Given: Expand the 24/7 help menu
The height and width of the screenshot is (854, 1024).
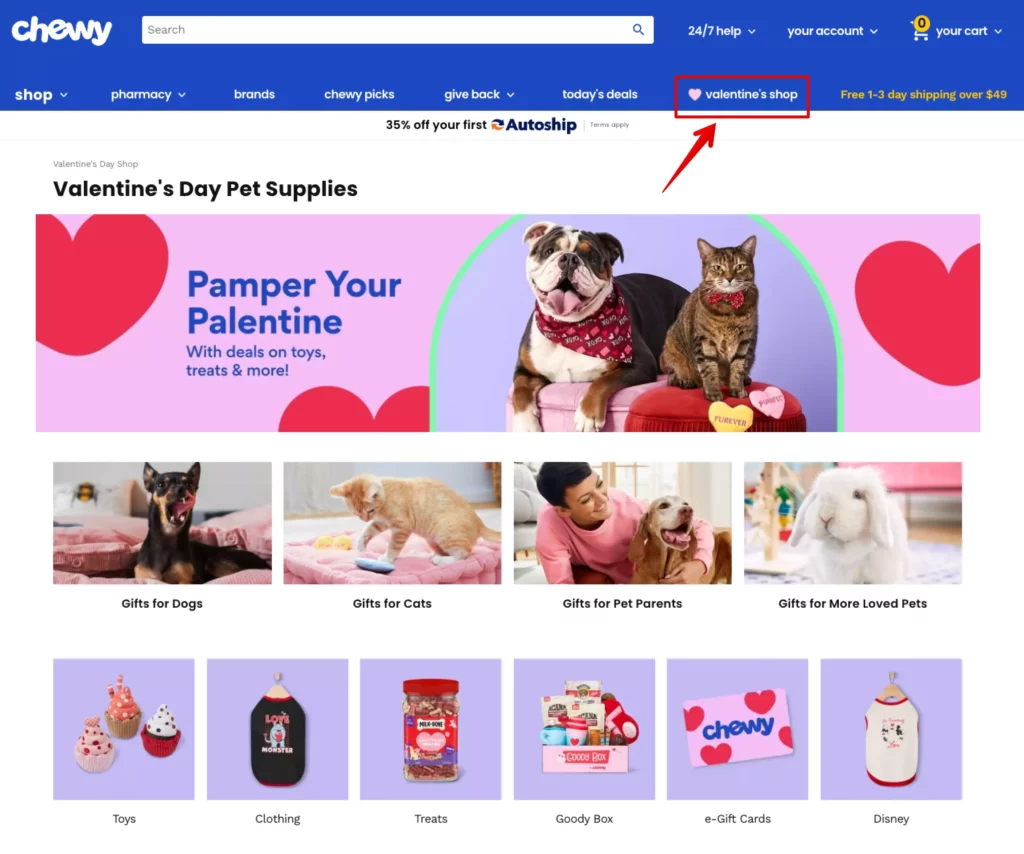Looking at the screenshot, I should tap(722, 31).
